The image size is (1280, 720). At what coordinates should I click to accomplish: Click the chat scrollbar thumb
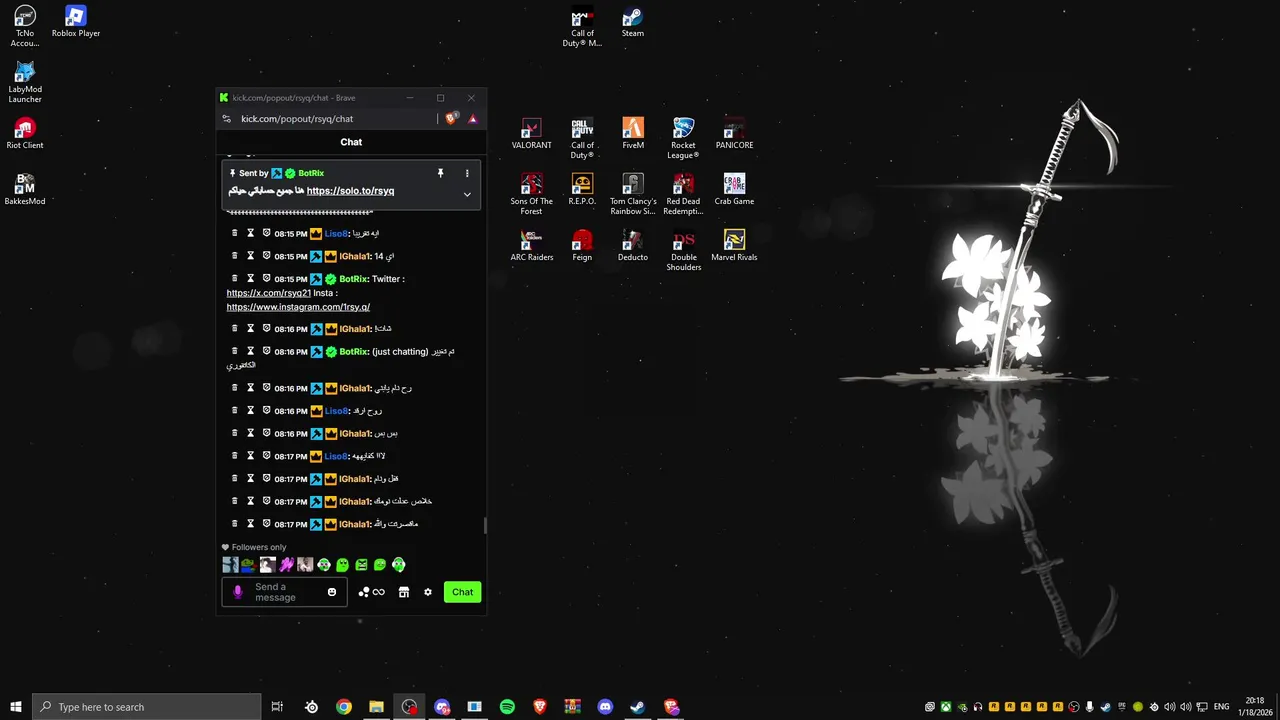pos(485,525)
